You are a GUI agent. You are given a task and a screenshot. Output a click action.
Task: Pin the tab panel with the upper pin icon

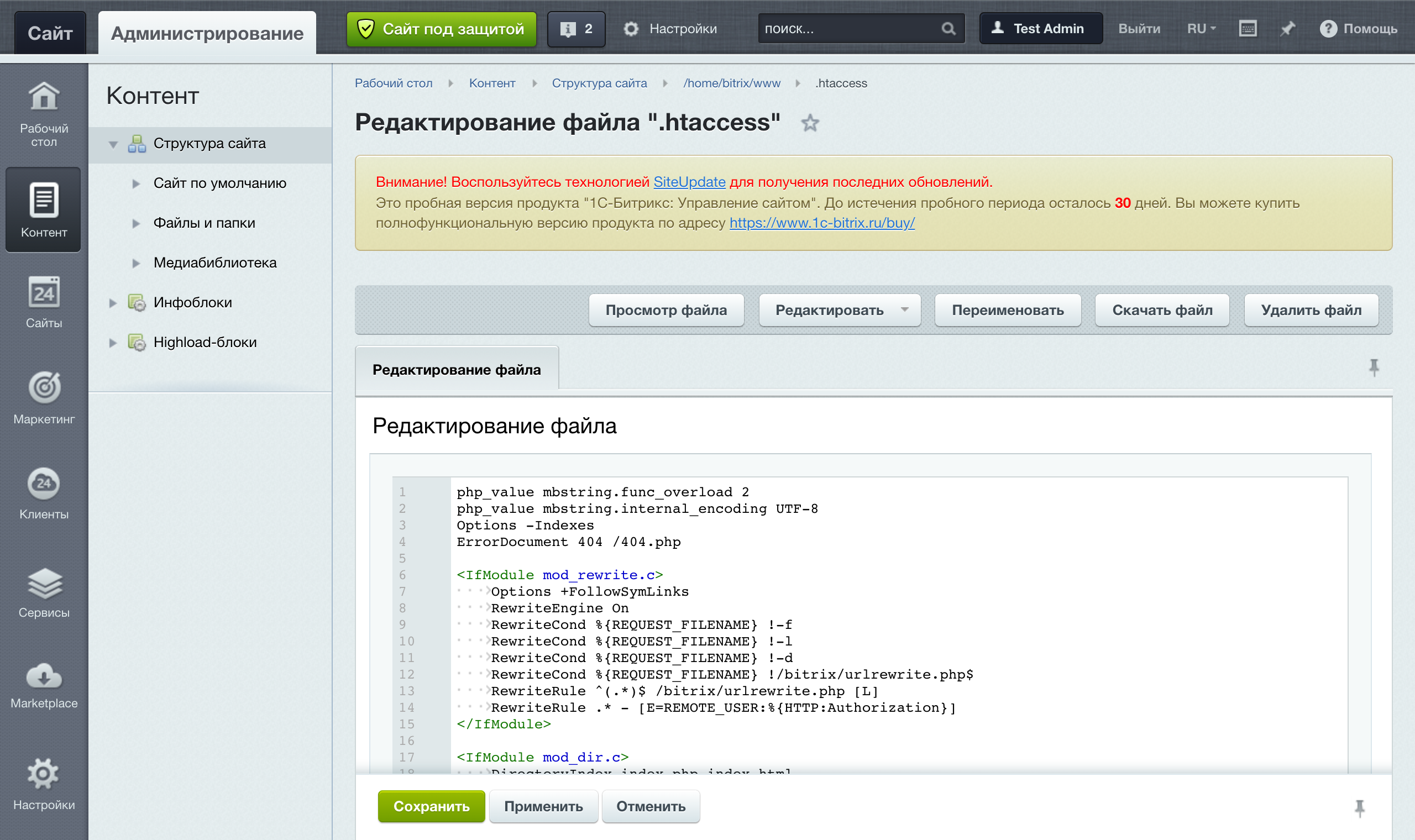[x=1374, y=368]
